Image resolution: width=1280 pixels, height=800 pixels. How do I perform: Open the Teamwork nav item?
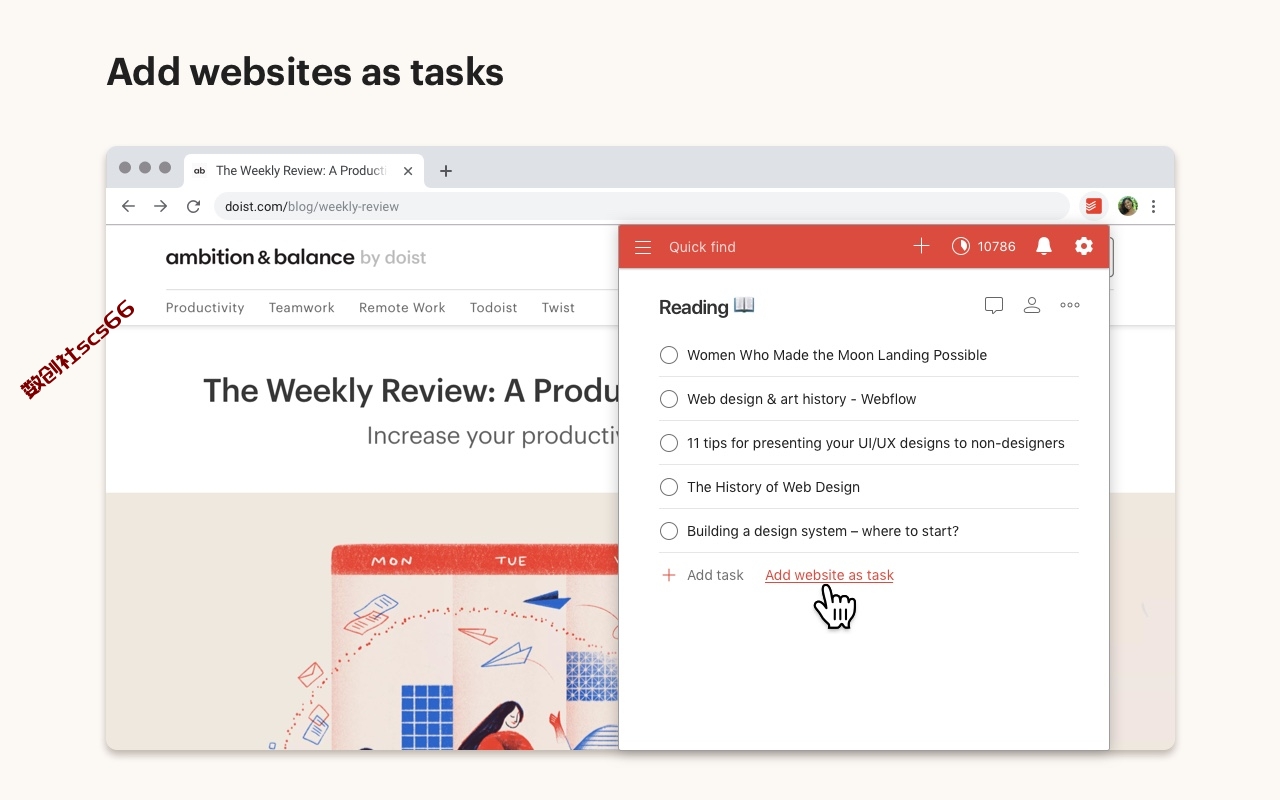(301, 308)
